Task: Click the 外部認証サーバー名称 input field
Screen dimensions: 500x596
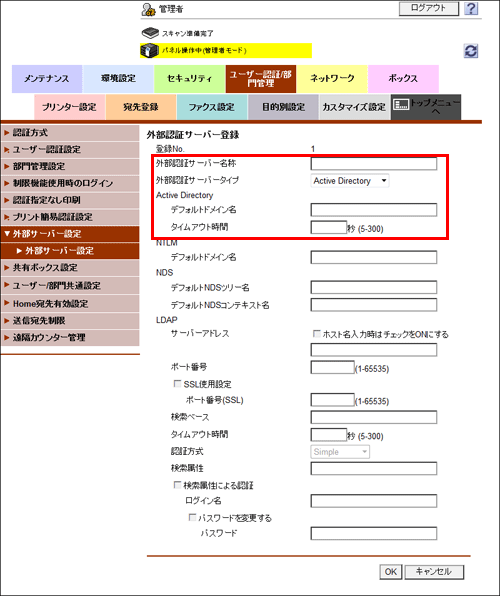Action: 373,163
